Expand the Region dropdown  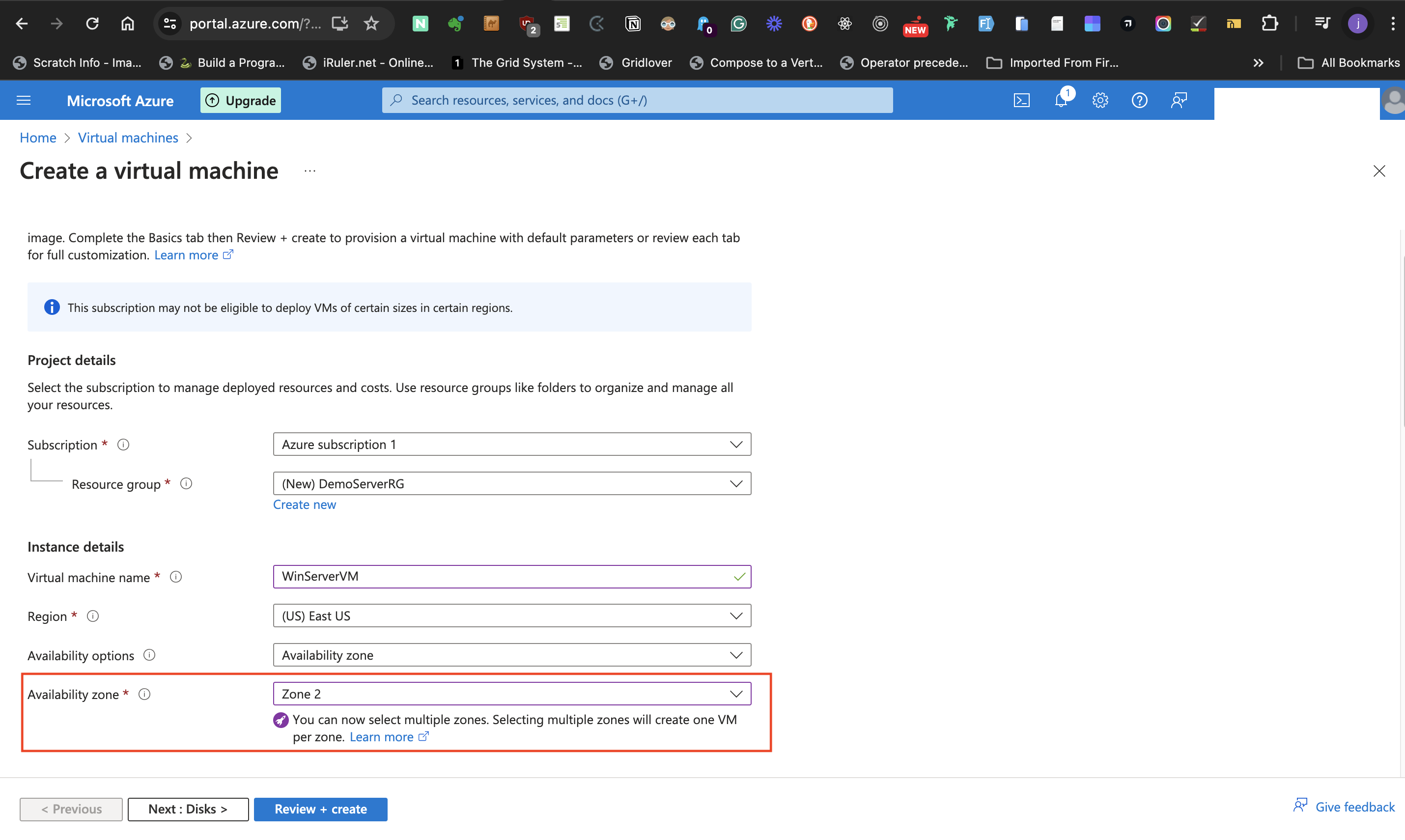512,616
